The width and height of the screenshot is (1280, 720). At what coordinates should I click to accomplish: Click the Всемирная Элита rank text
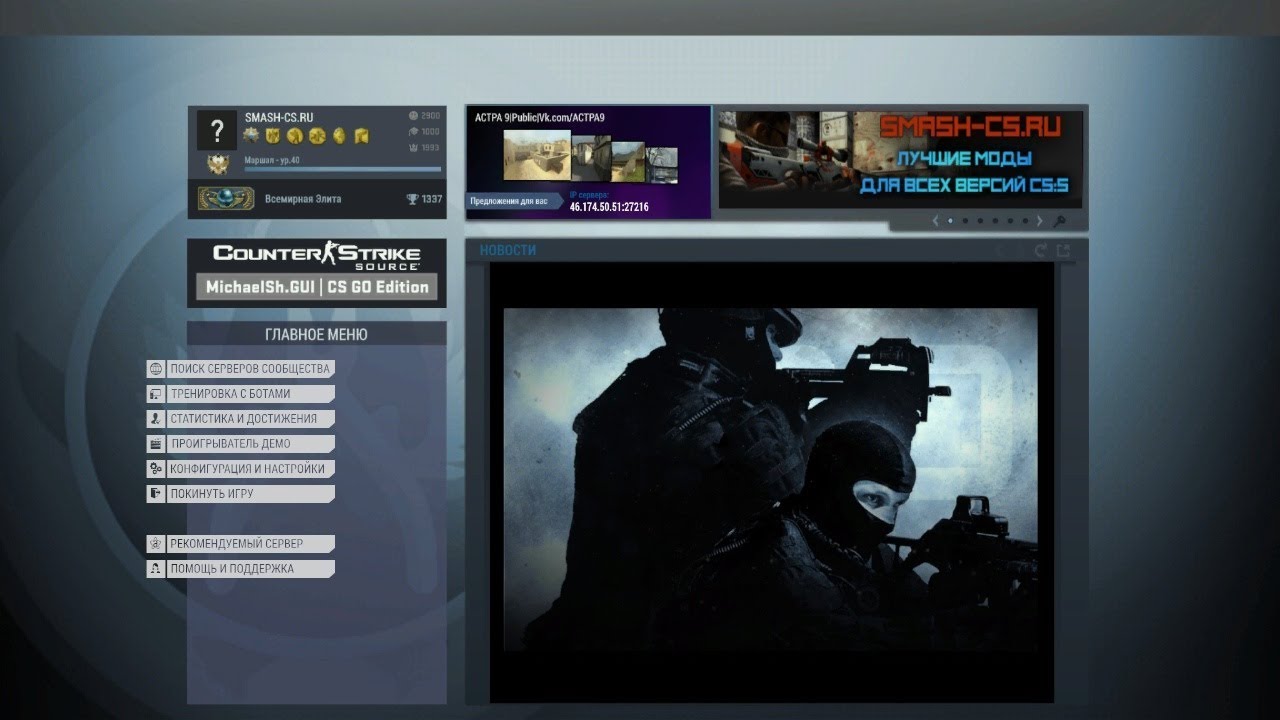303,199
